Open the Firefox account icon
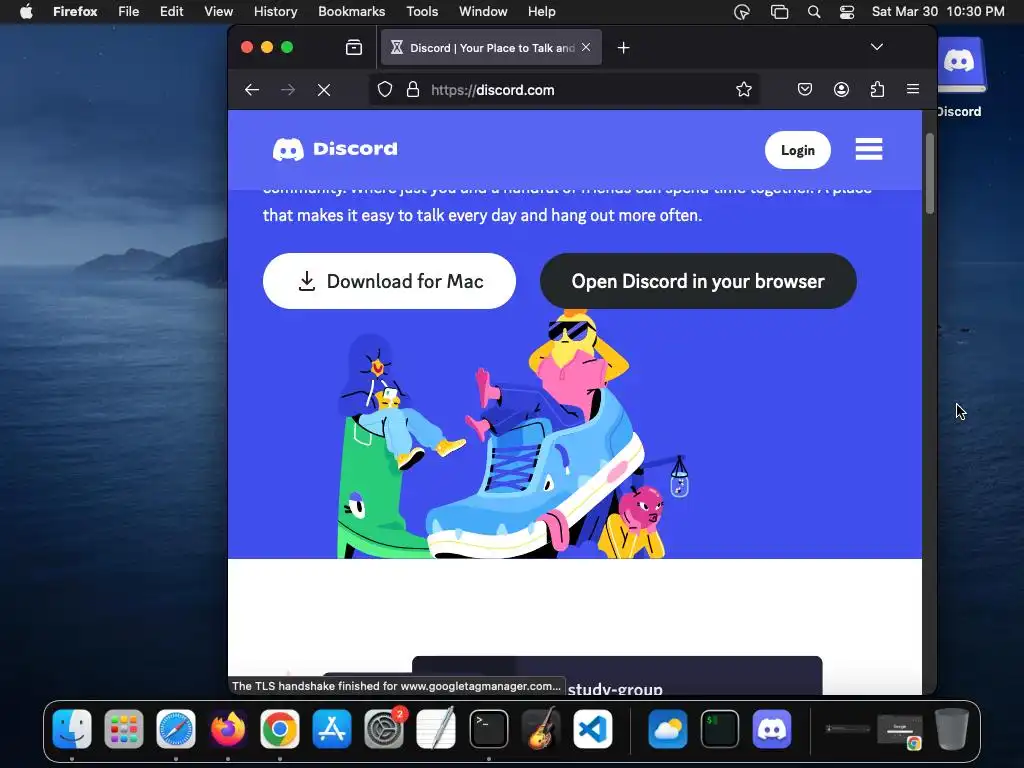Viewport: 1024px width, 768px height. tap(841, 89)
